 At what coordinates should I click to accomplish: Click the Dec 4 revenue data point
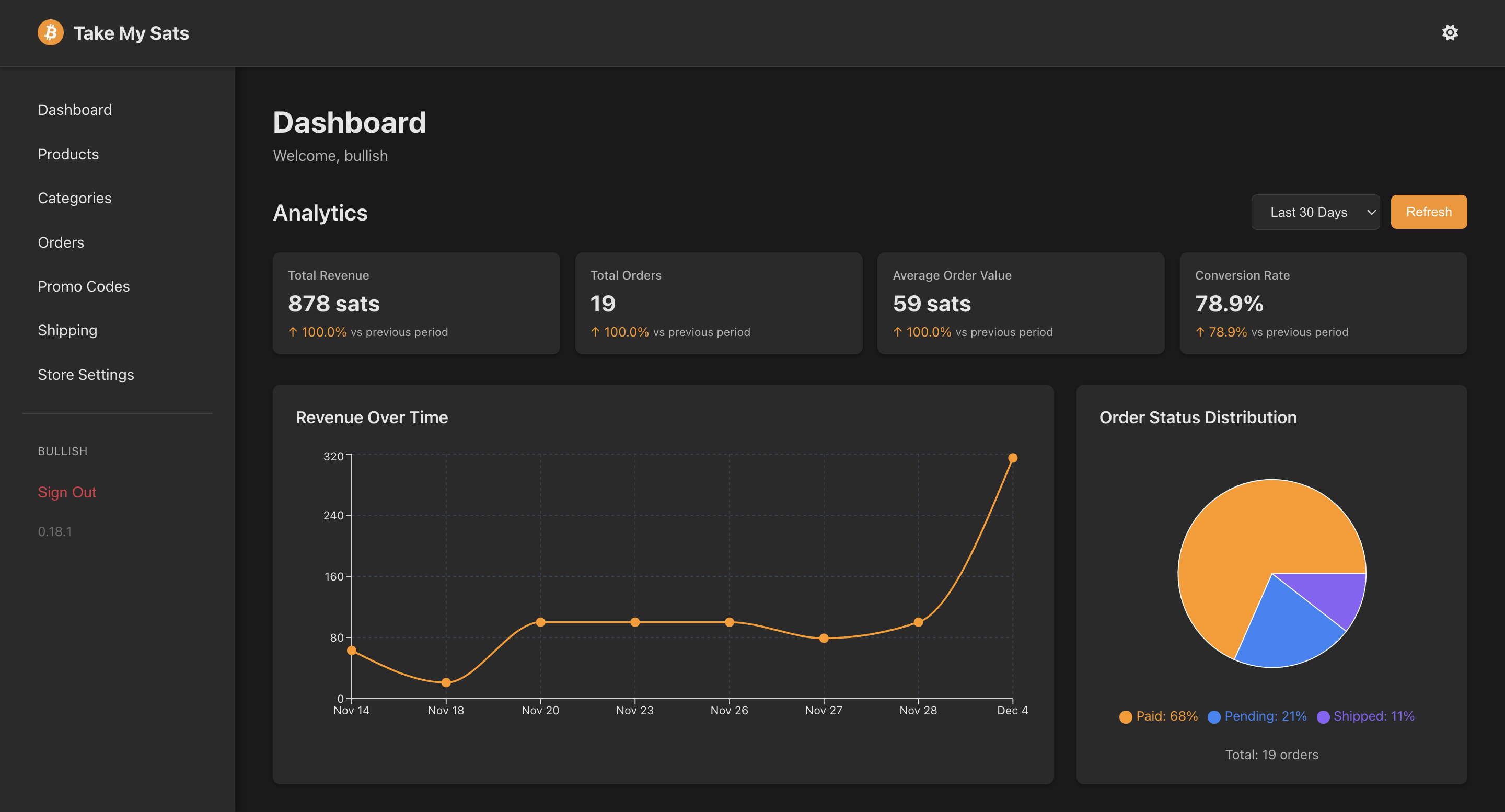(x=1013, y=458)
